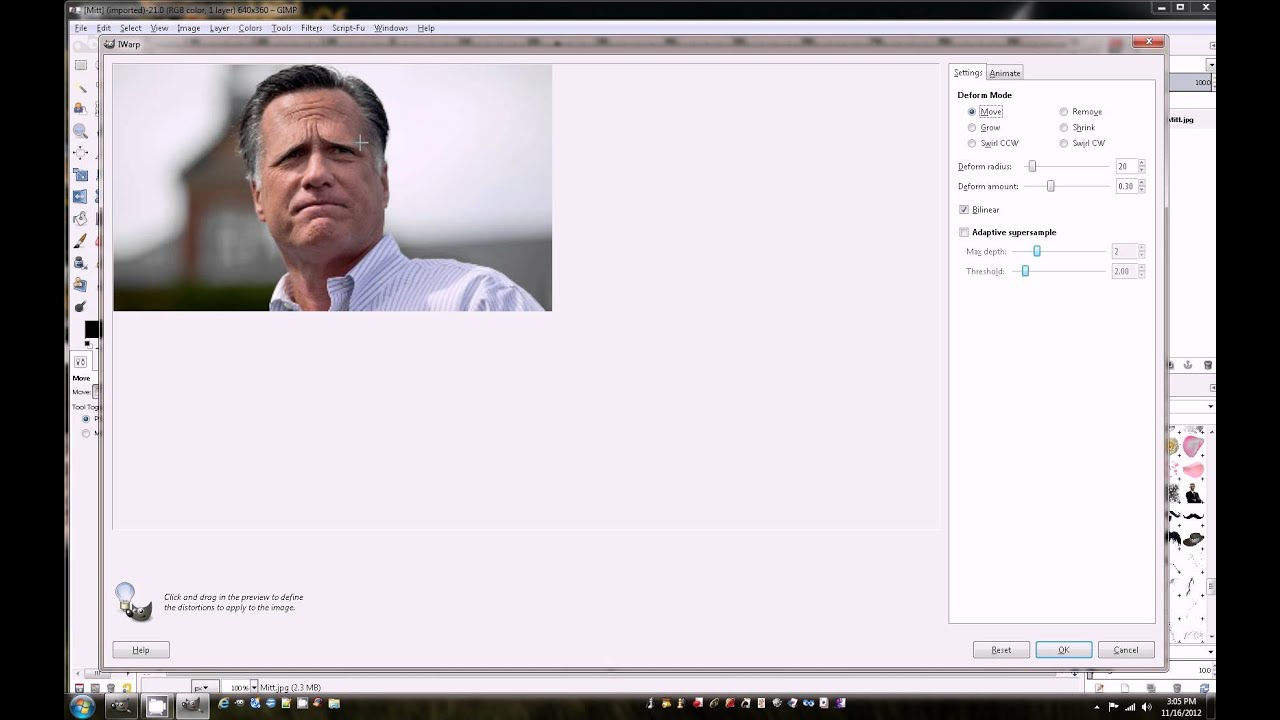Open the zoom percentage dropdown
Viewport: 1280px width, 720px height.
254,687
